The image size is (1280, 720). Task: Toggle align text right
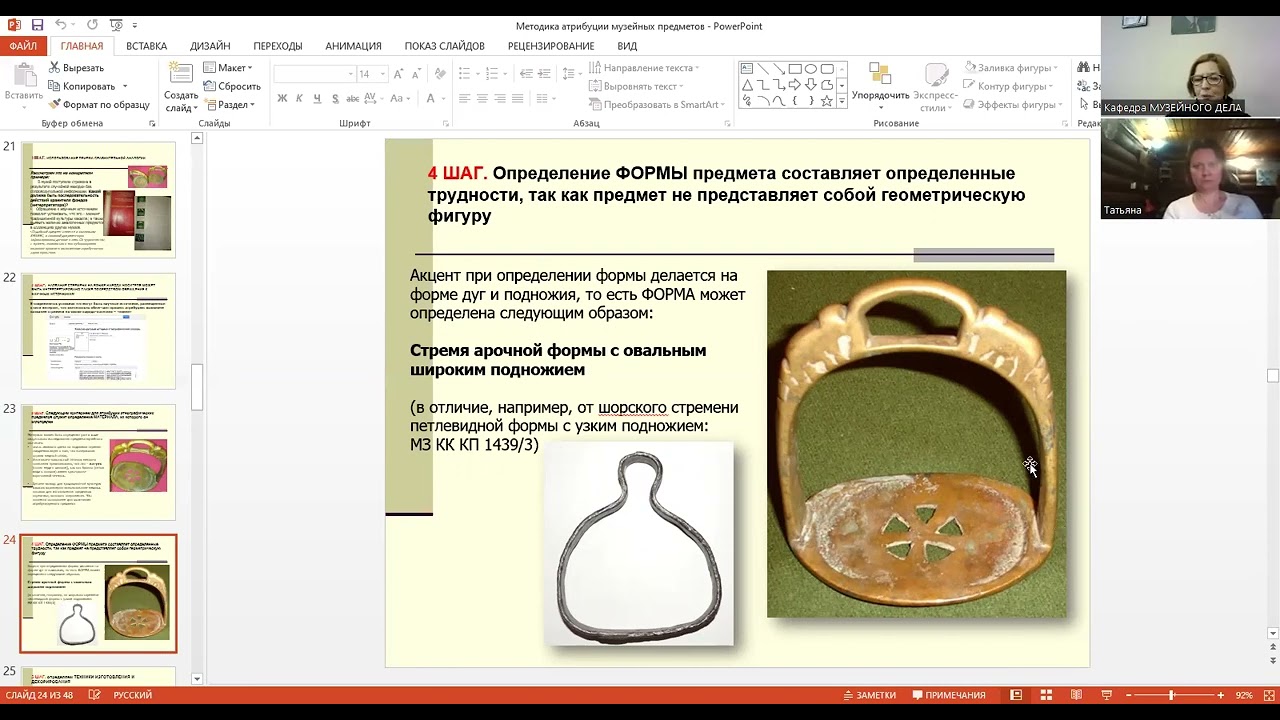[x=500, y=98]
